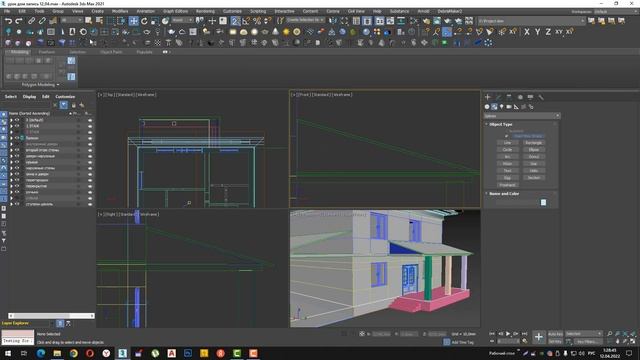
Task: Select the Geometry category icon
Action: click(487, 107)
